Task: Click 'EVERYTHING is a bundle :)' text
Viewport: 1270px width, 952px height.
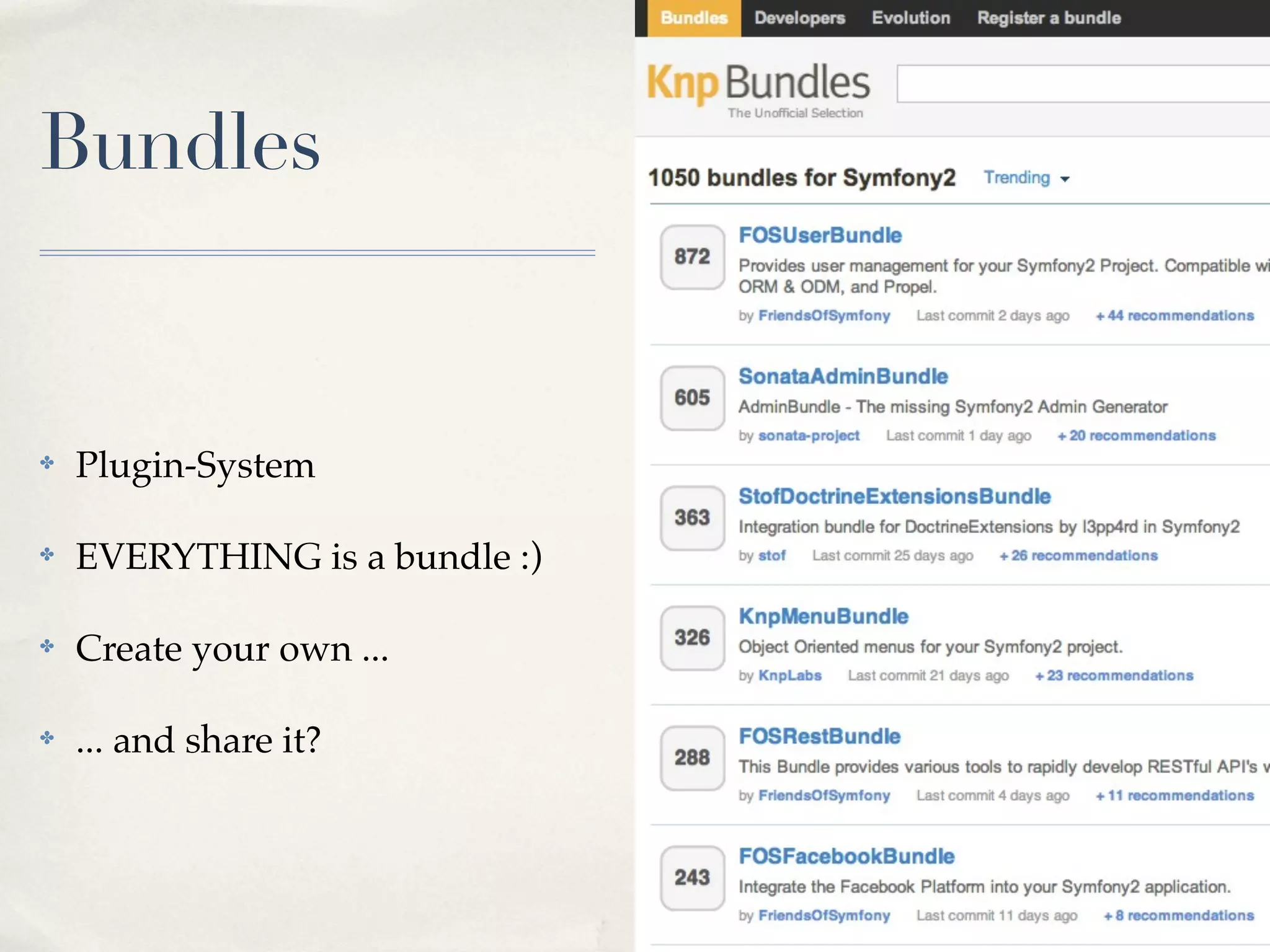Action: click(x=309, y=556)
